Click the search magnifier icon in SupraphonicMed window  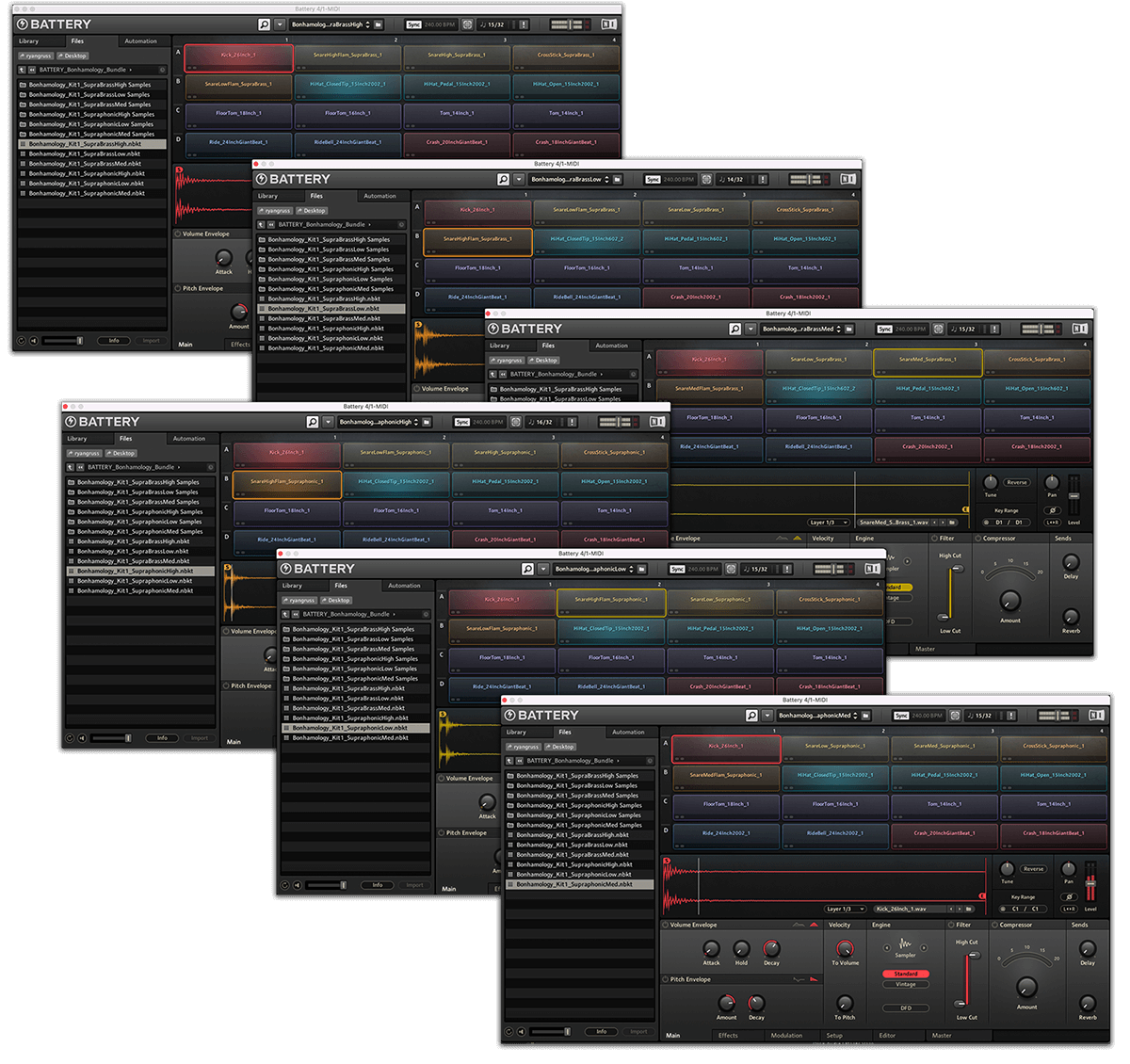point(751,716)
